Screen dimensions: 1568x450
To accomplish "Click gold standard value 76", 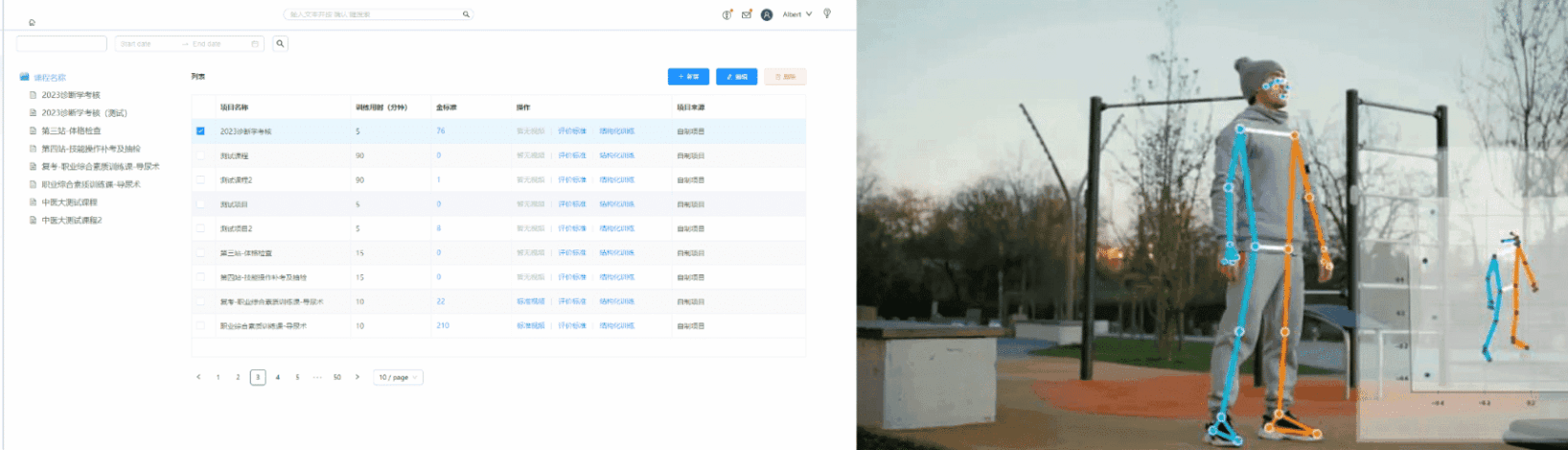I will 441,130.
